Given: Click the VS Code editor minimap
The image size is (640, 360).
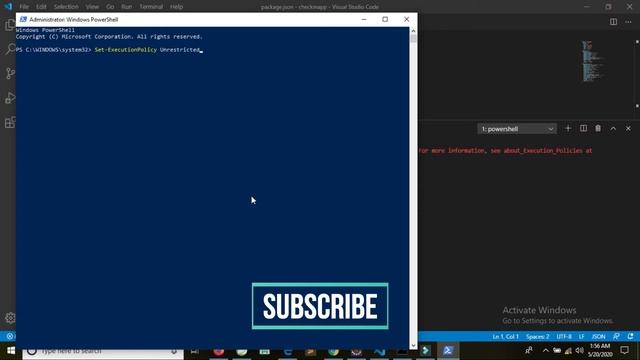Looking at the screenshot, I should pos(592,61).
